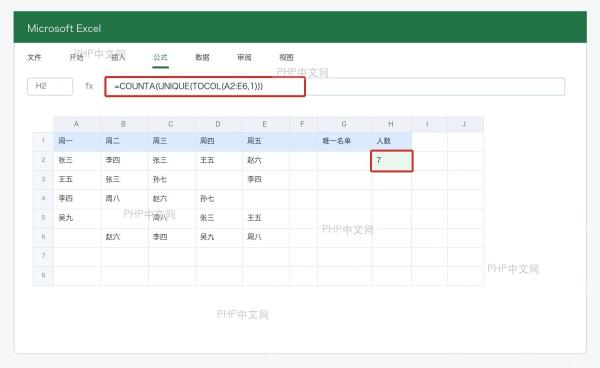Click the fx insert function icon
Image resolution: width=600 pixels, height=368 pixels.
click(89, 86)
